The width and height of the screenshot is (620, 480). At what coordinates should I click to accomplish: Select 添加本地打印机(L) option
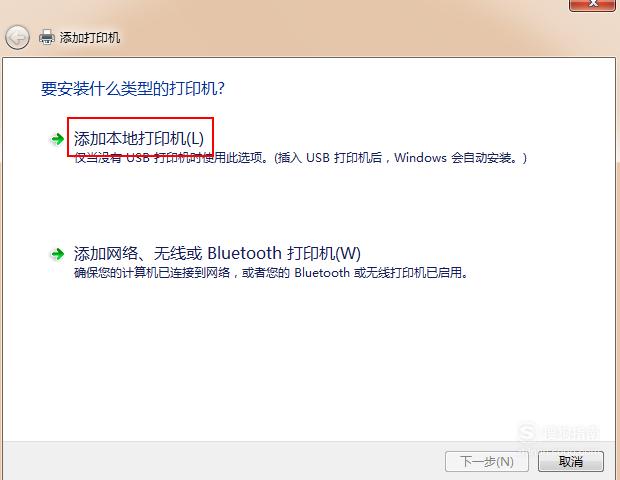139,139
